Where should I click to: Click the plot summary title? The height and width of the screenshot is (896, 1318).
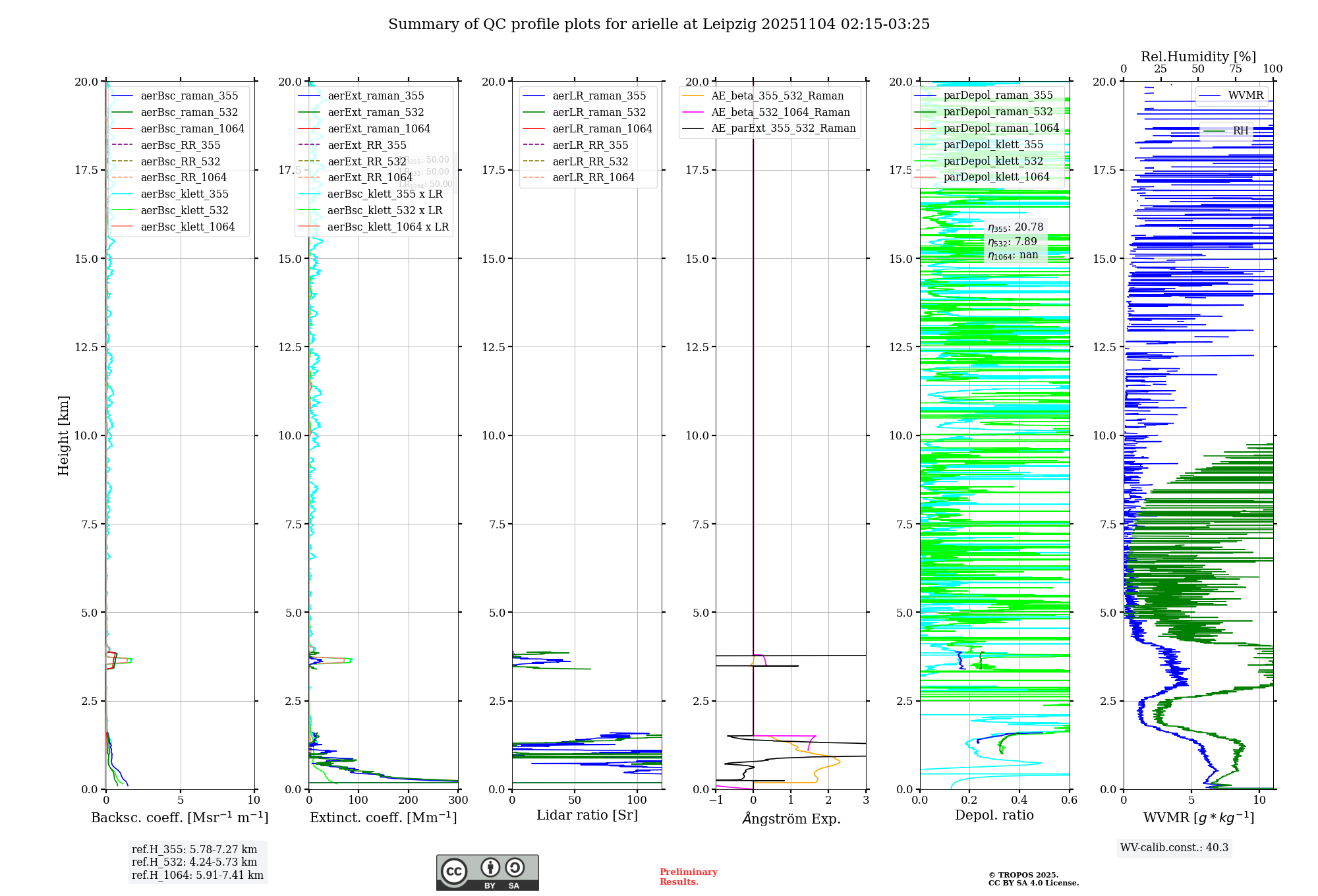tap(658, 24)
